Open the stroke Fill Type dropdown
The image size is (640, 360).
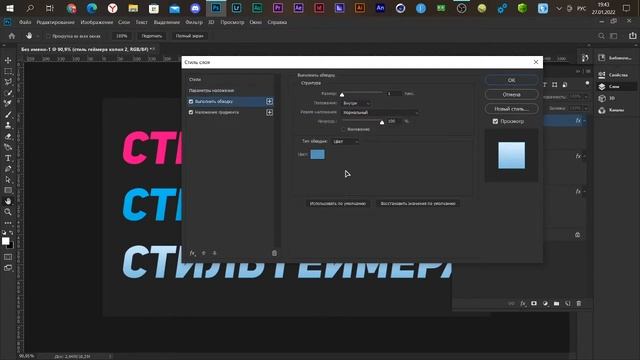click(x=345, y=141)
